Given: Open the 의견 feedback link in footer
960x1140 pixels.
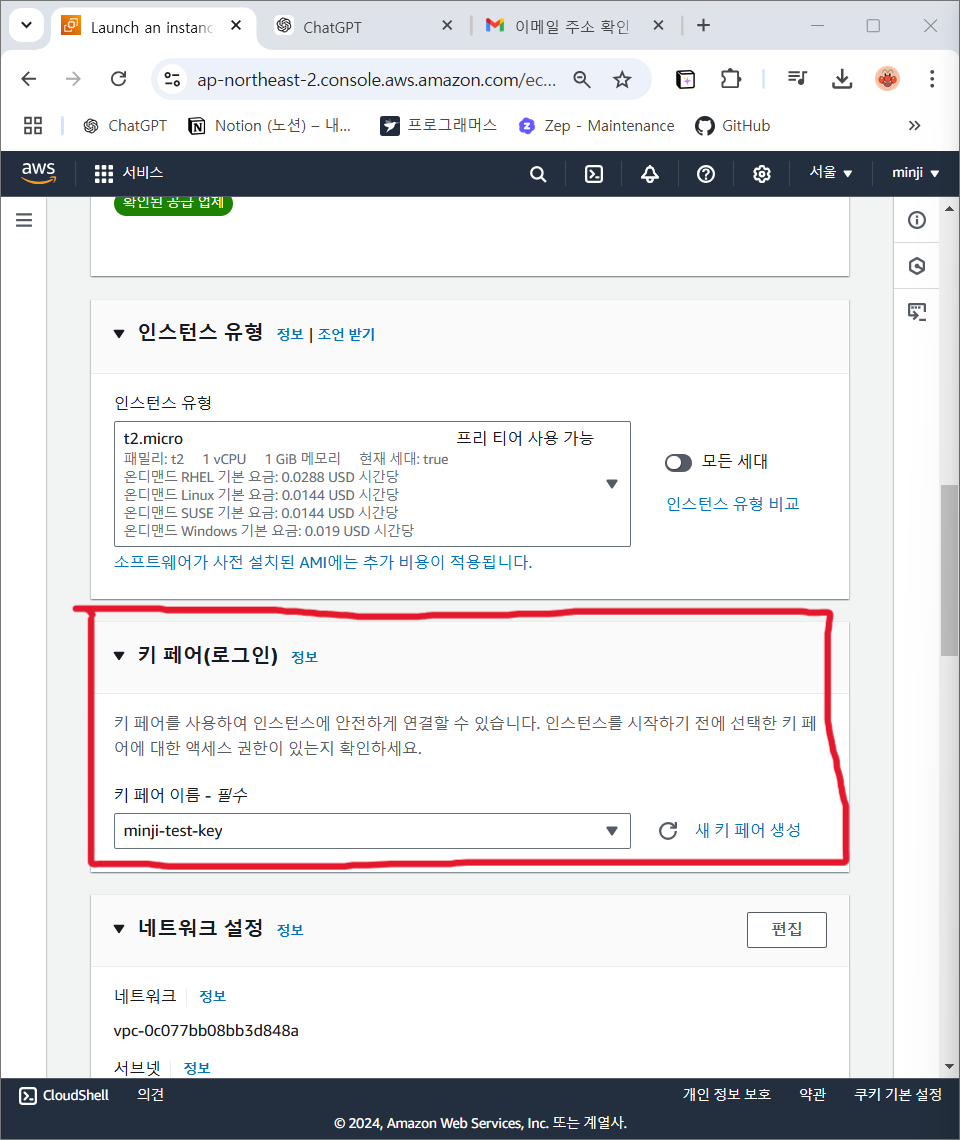Looking at the screenshot, I should [x=151, y=1095].
